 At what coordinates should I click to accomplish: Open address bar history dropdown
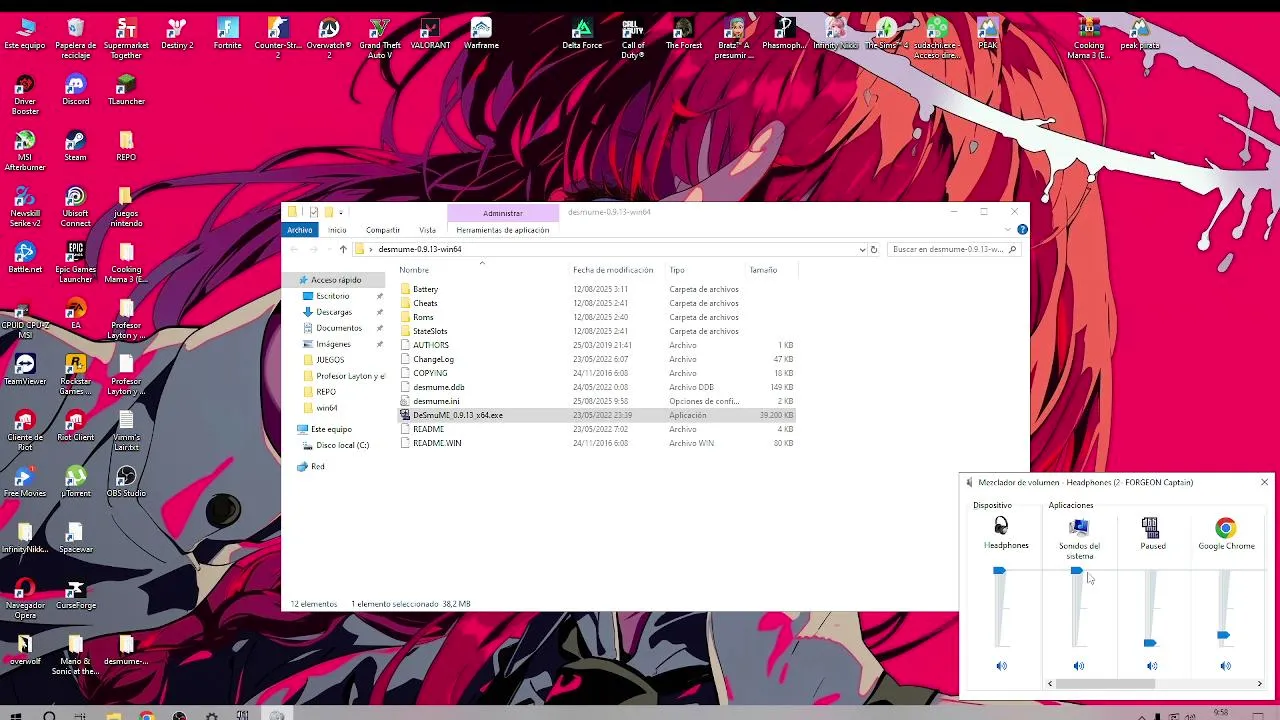click(x=862, y=249)
